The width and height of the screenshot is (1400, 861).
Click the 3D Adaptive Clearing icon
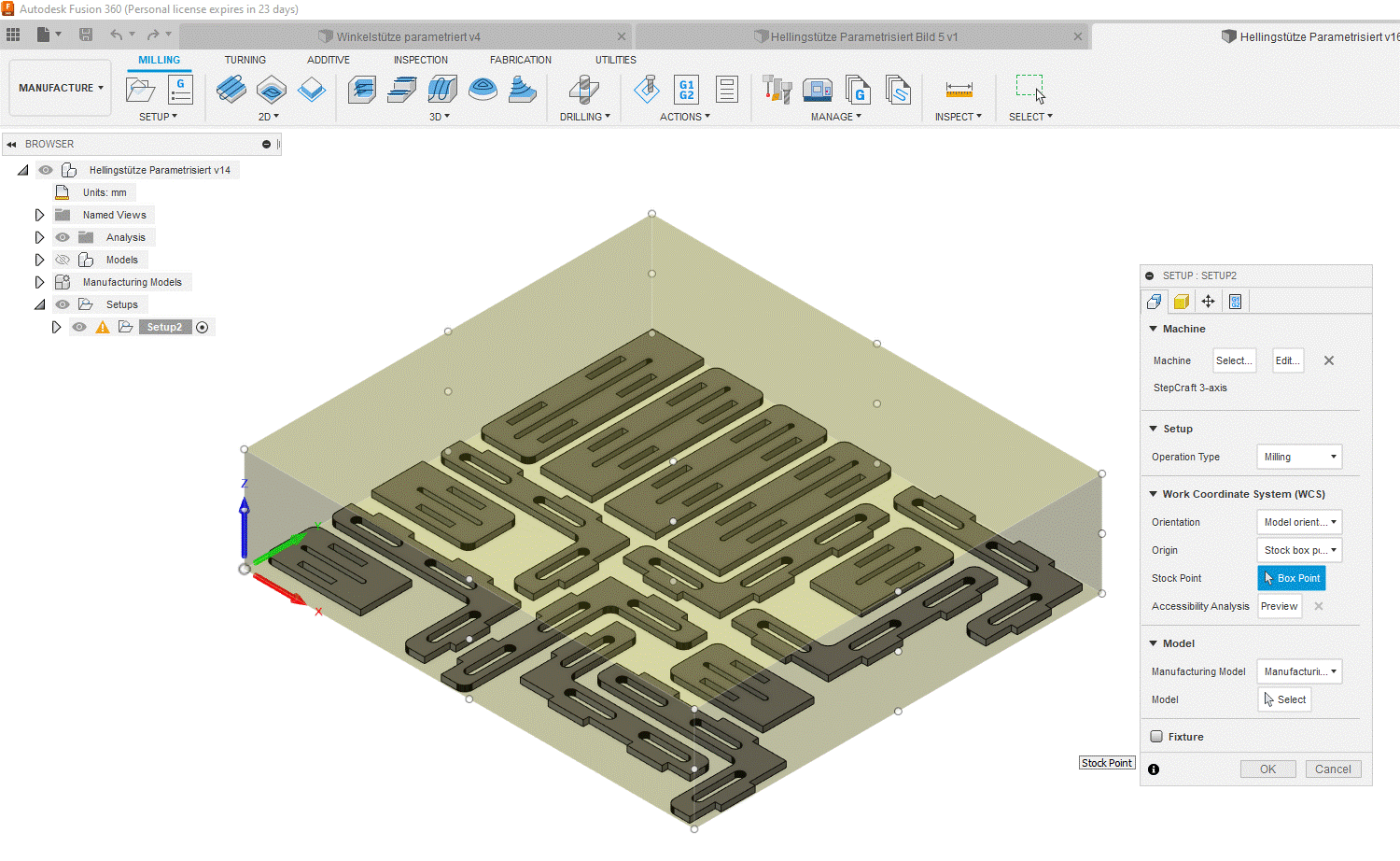(x=361, y=91)
